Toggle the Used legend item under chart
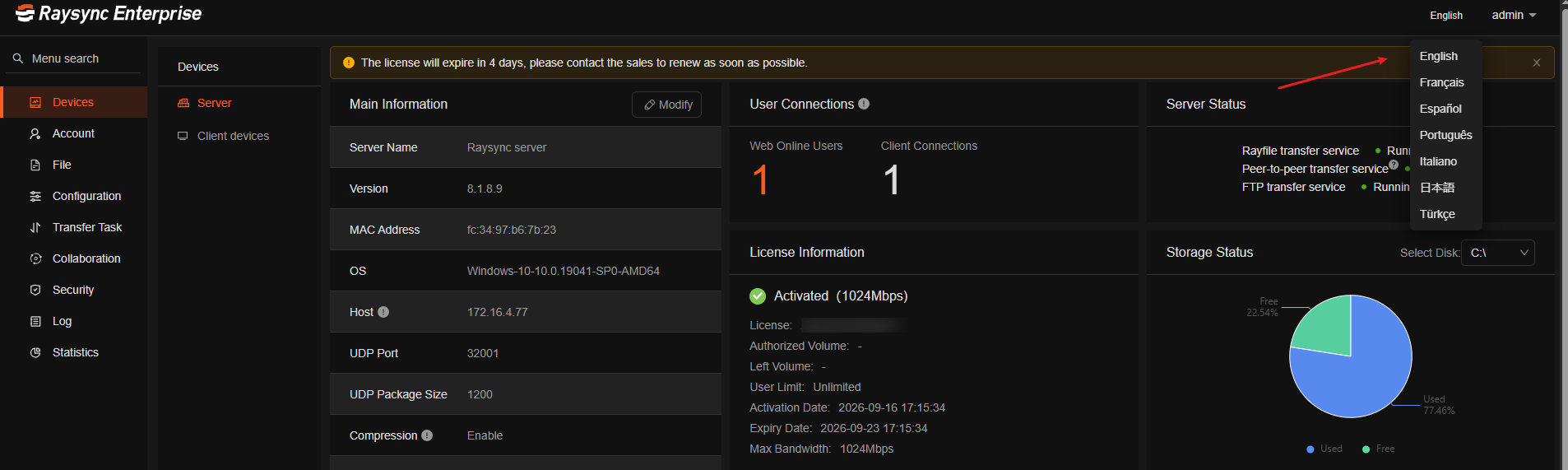 1324,449
